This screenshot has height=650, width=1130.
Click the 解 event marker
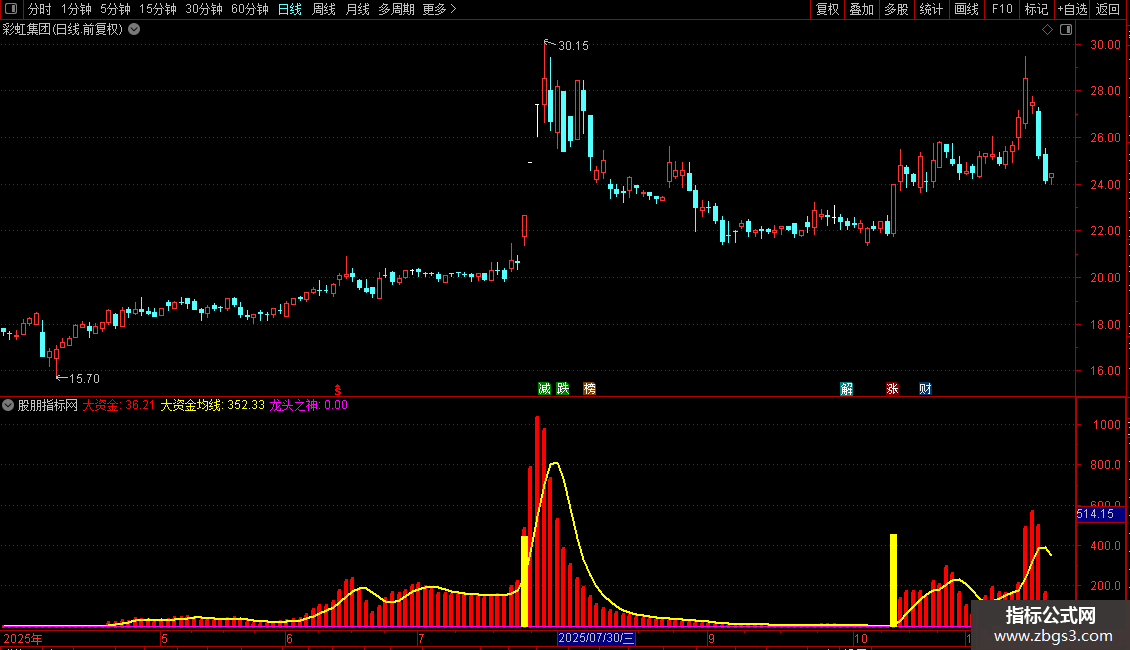tap(847, 388)
